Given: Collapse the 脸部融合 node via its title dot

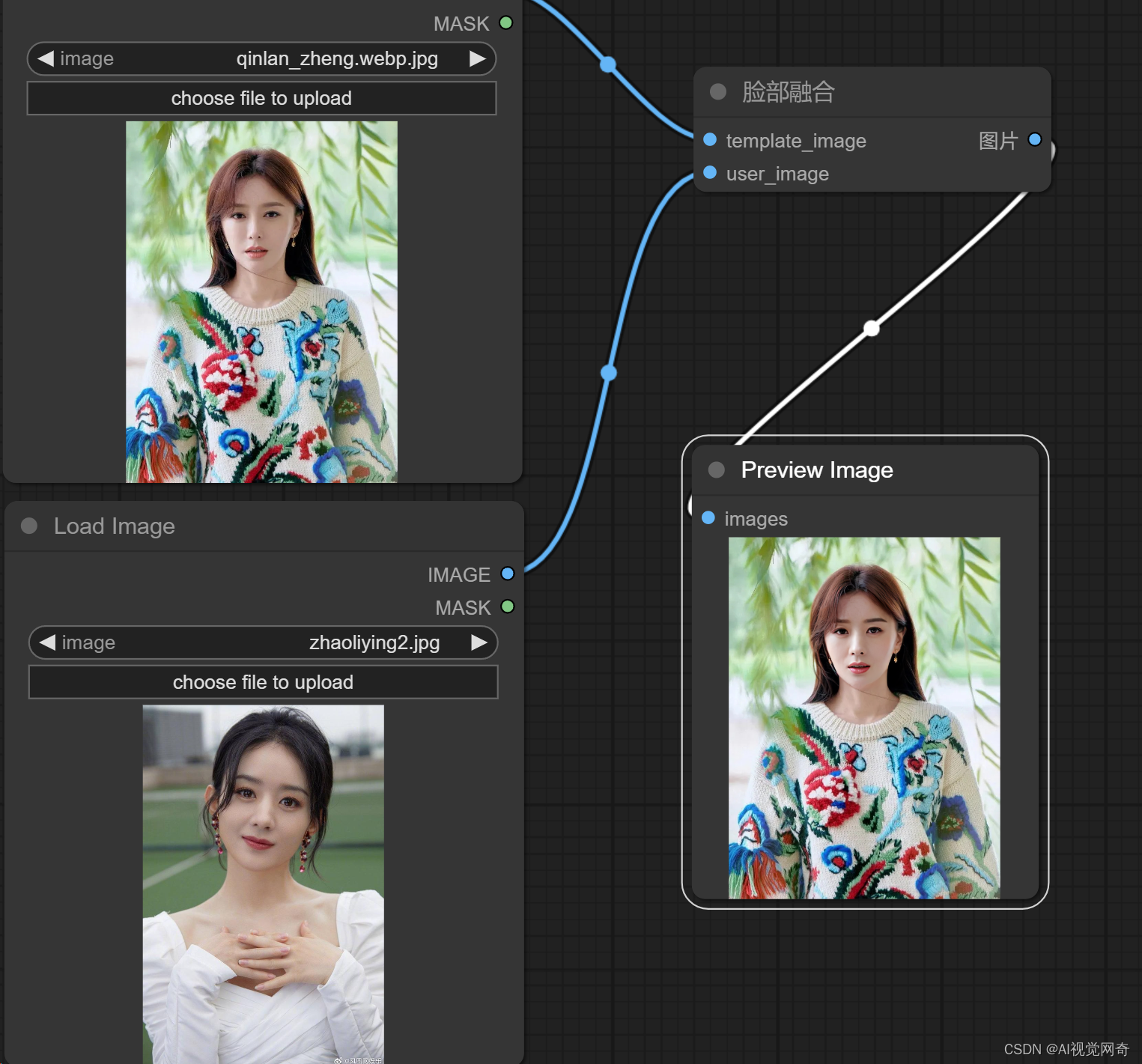Looking at the screenshot, I should tap(718, 91).
